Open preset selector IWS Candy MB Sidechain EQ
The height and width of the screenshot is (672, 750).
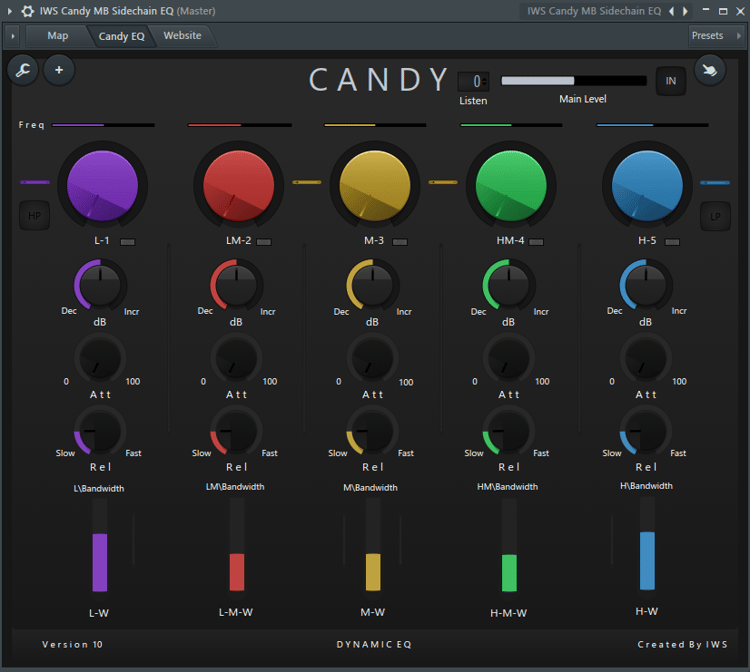point(594,11)
